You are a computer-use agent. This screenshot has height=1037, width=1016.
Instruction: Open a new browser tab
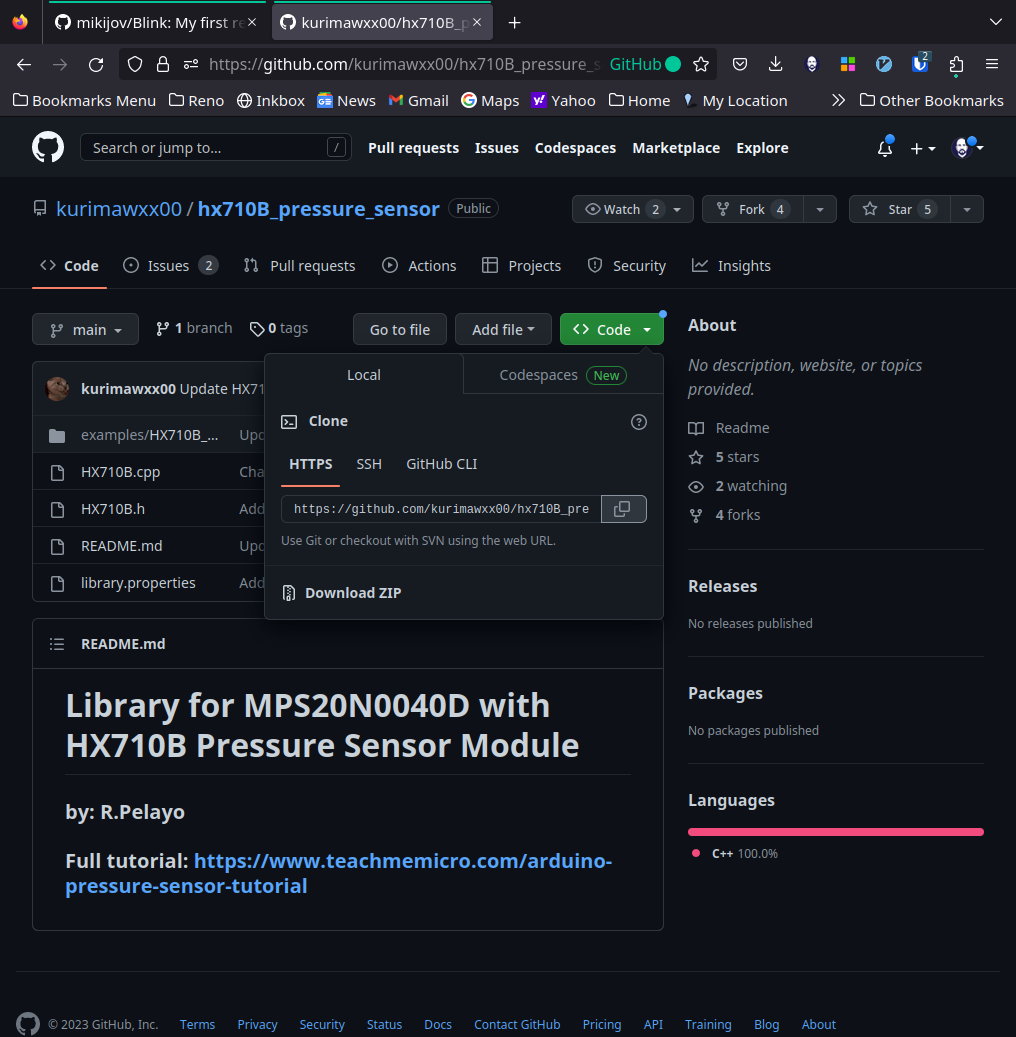[x=514, y=23]
